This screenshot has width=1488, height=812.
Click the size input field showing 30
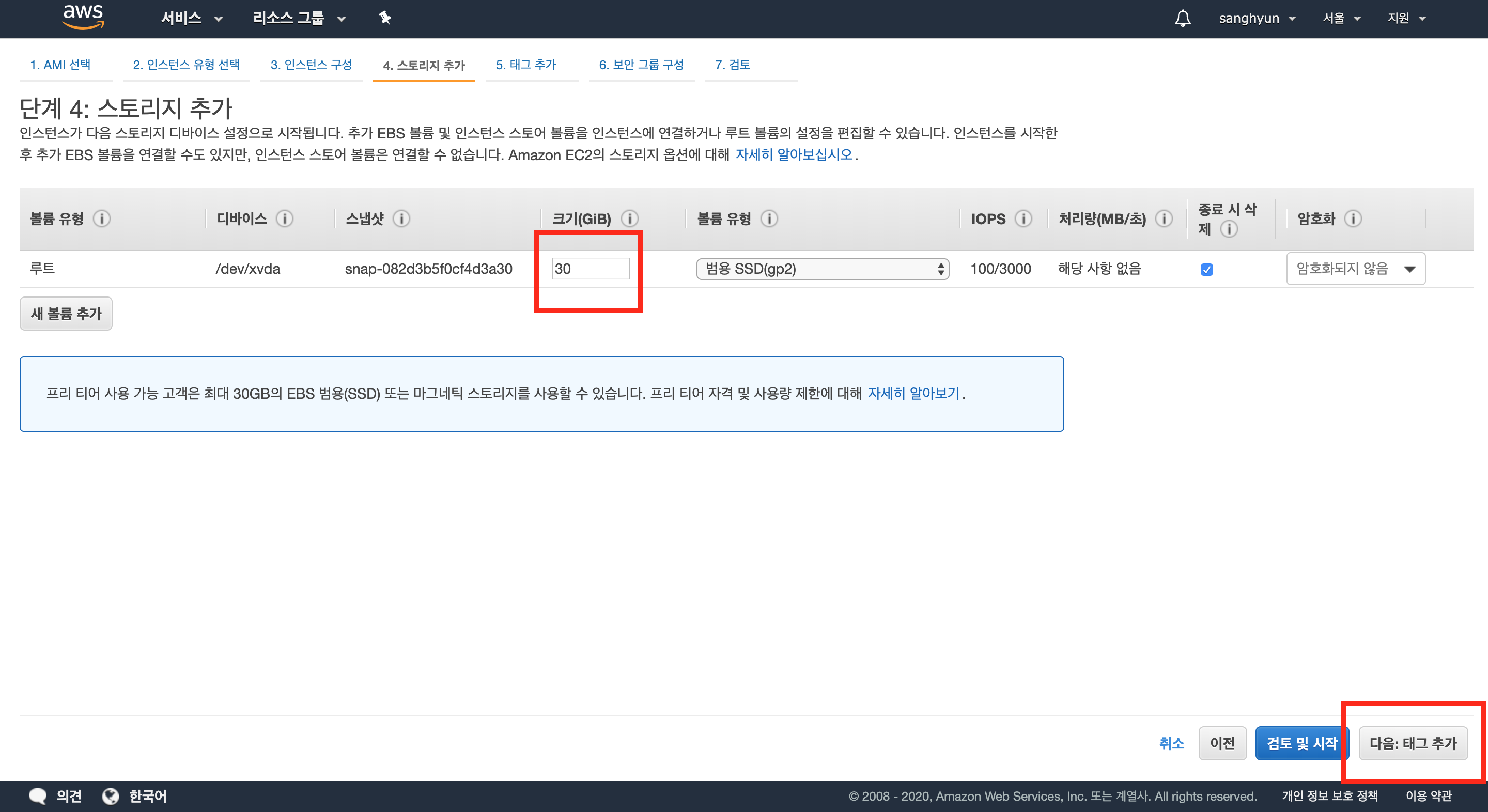click(x=590, y=269)
